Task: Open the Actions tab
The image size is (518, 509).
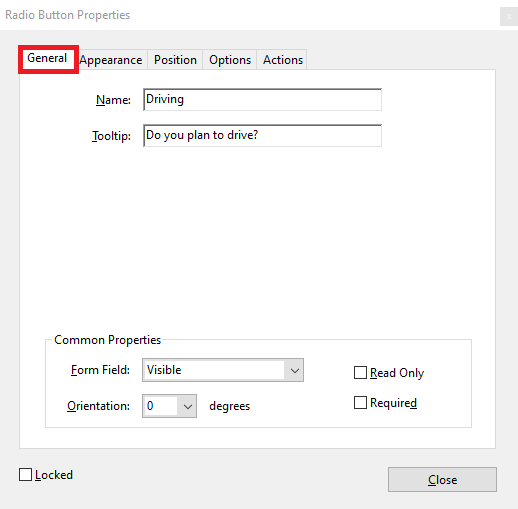Action: click(282, 60)
